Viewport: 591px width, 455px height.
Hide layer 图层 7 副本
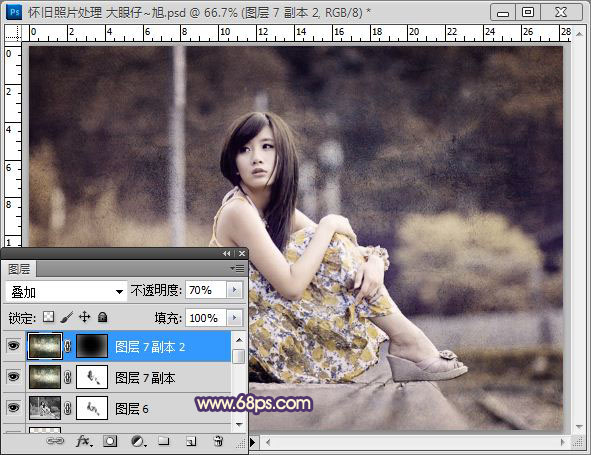pos(14,377)
